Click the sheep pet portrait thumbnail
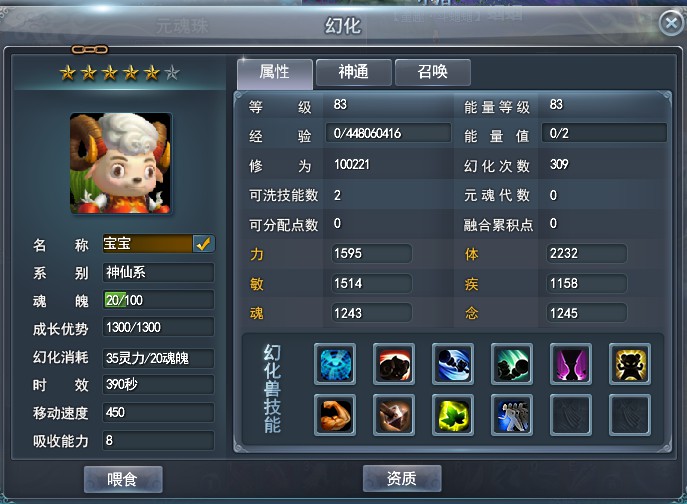687x504 pixels. coord(120,163)
